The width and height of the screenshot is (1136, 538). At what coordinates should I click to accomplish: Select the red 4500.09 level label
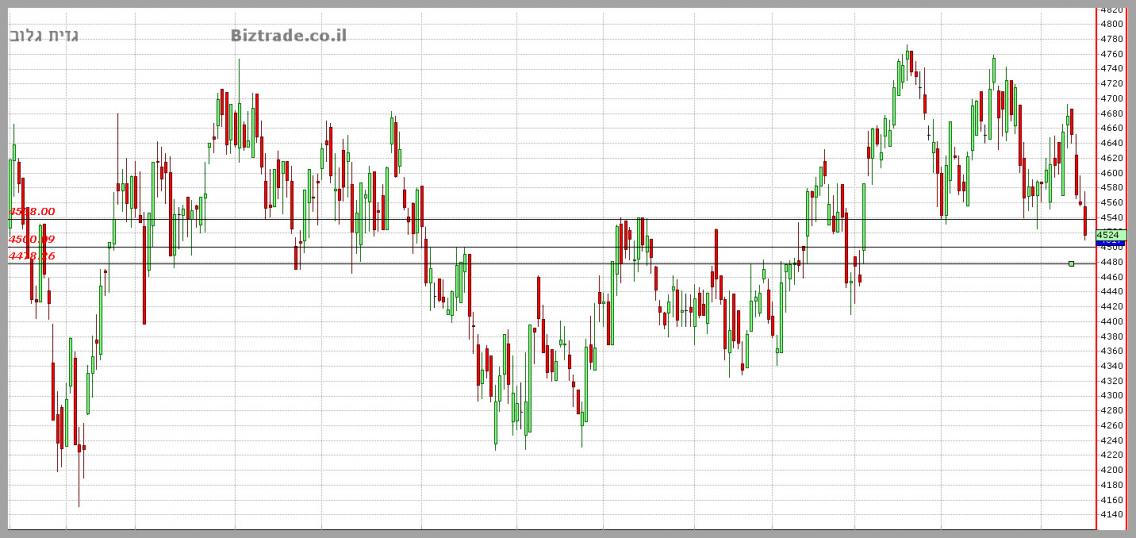32,240
